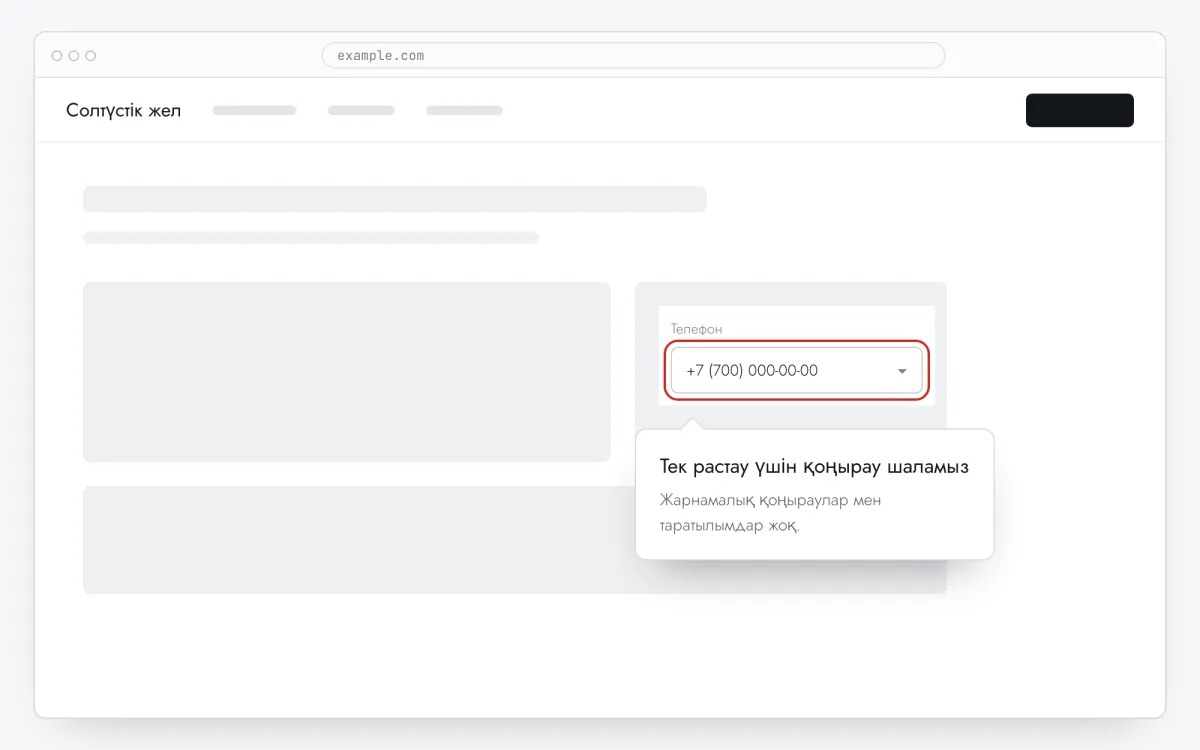Click the black button in the site header
This screenshot has height=750, width=1200.
pyautogui.click(x=1080, y=110)
